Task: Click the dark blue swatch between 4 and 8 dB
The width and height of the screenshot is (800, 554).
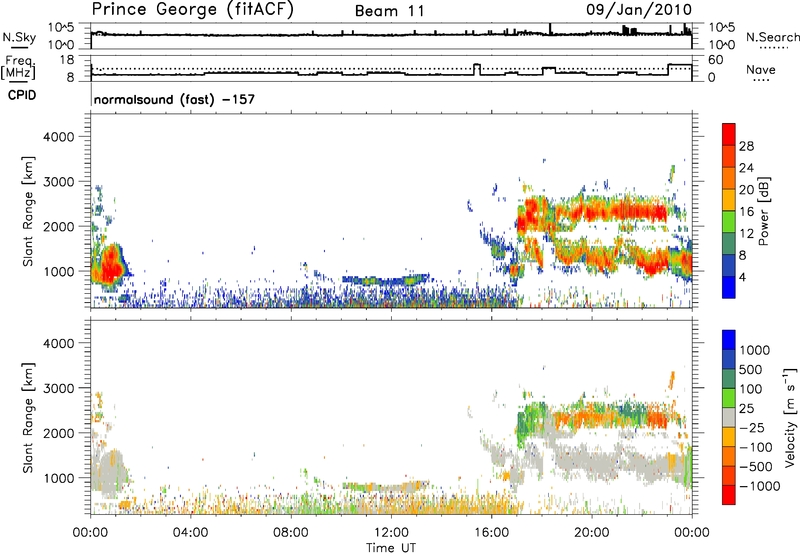Action: (x=729, y=265)
